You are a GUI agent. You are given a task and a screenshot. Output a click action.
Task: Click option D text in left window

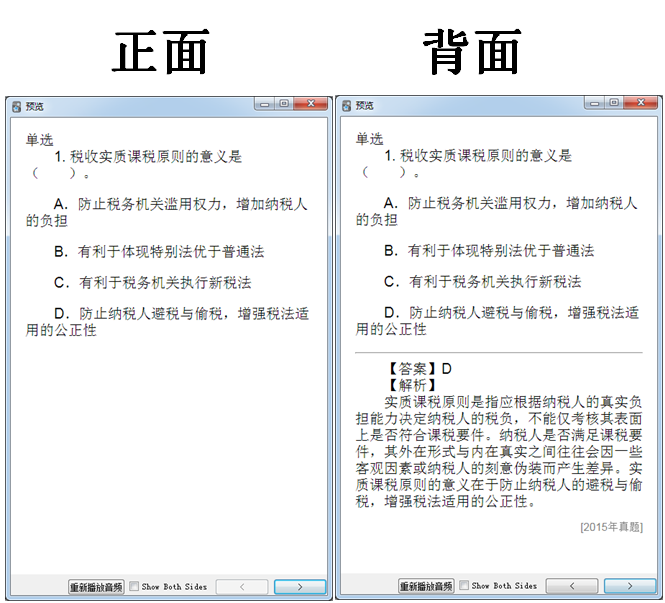167,322
